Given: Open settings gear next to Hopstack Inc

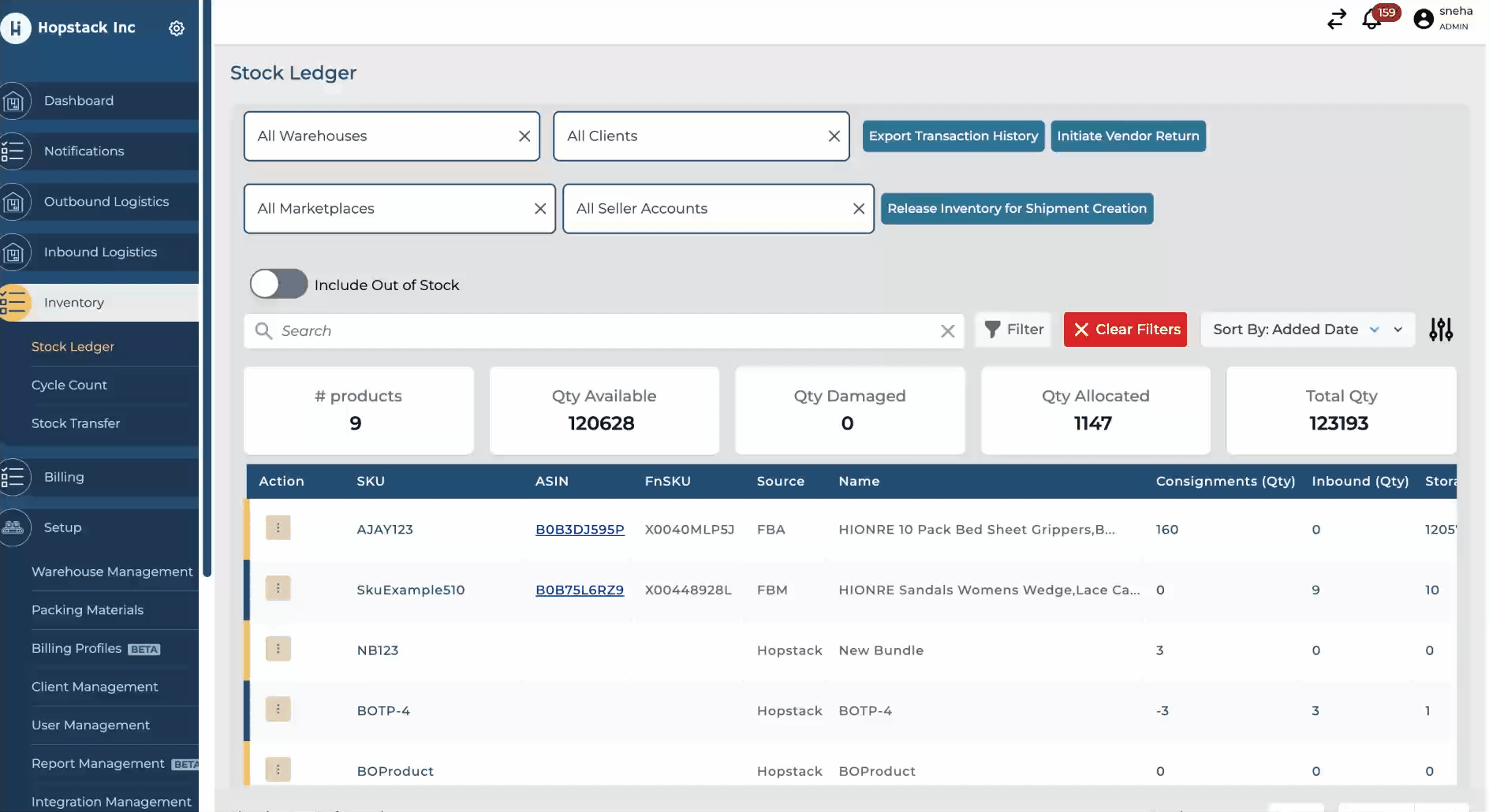Looking at the screenshot, I should (177, 28).
